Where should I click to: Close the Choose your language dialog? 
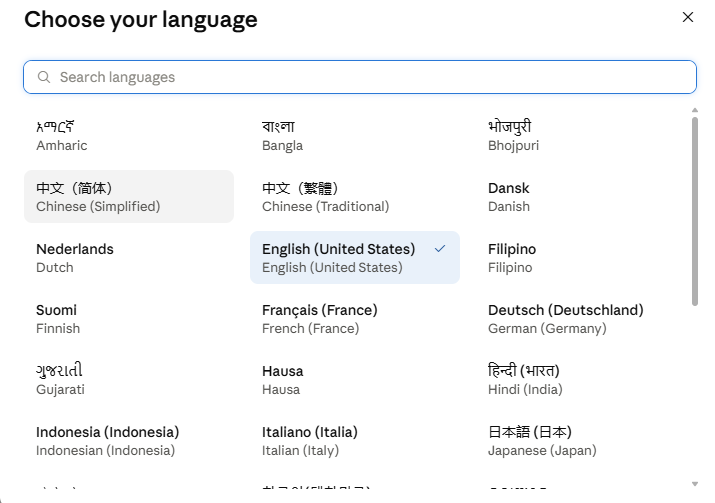click(x=688, y=17)
